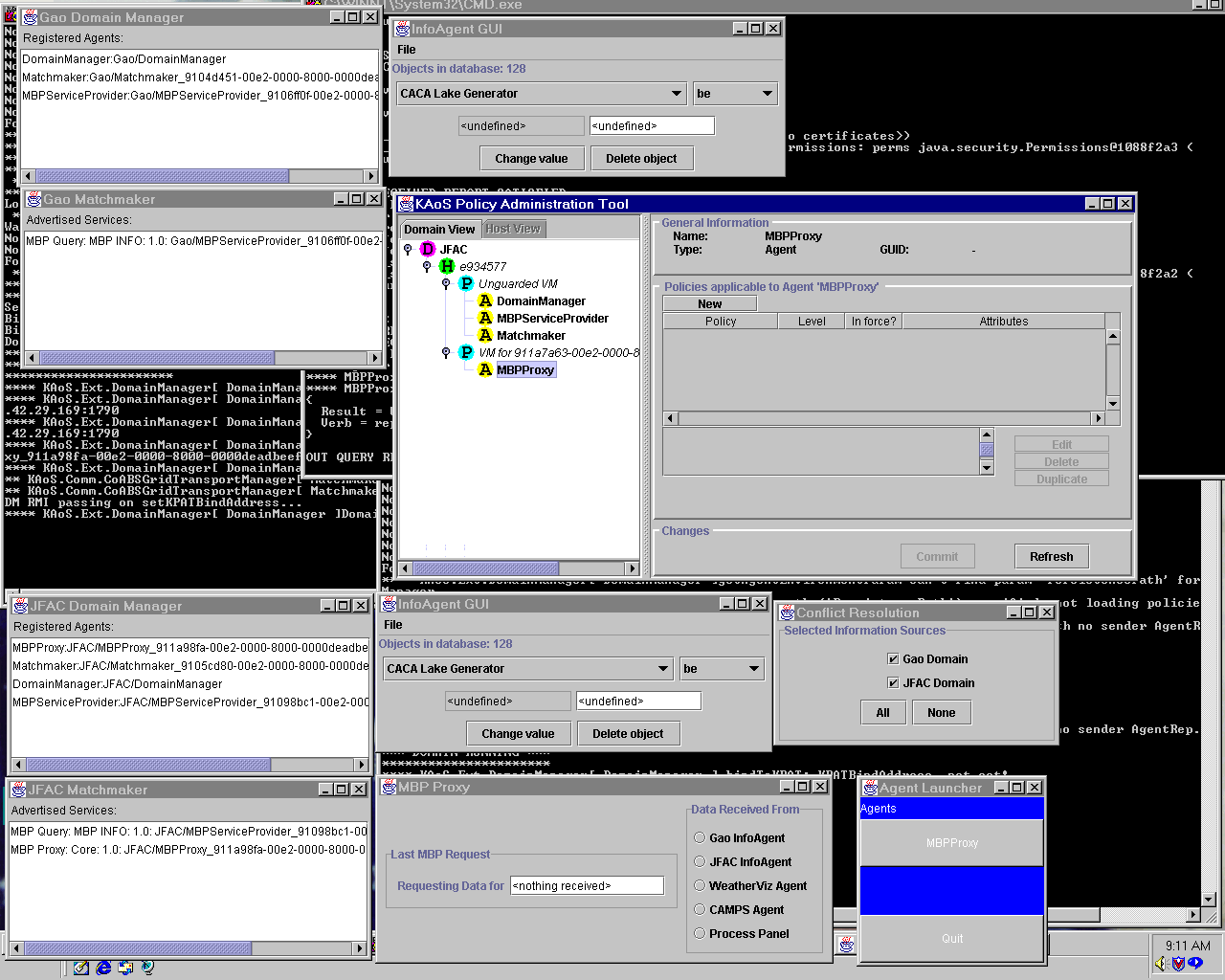
Task: Collapse the VM for 911a7a63 tree node
Action: 446,353
